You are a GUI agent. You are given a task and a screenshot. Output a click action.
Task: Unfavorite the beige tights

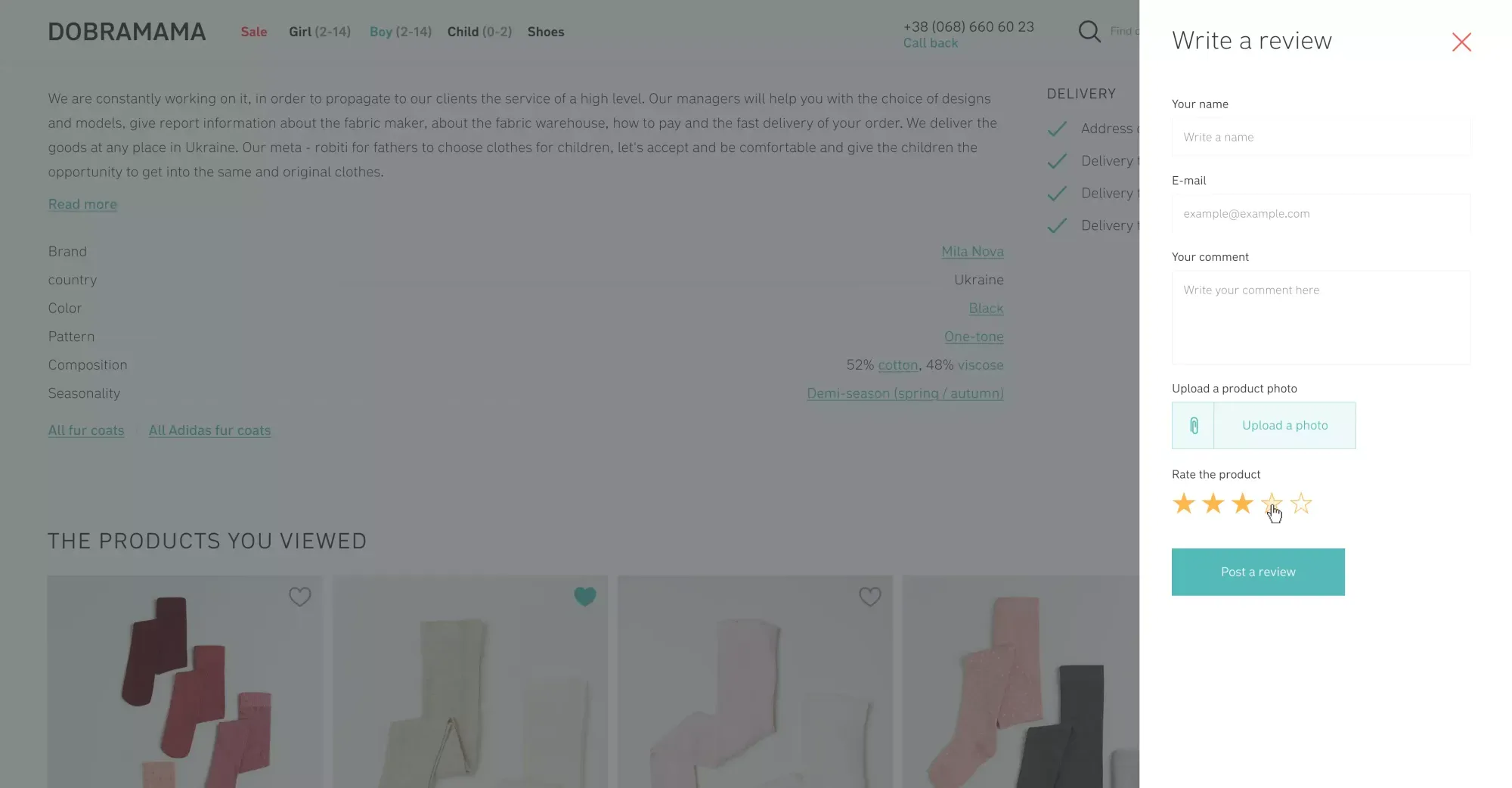click(585, 597)
